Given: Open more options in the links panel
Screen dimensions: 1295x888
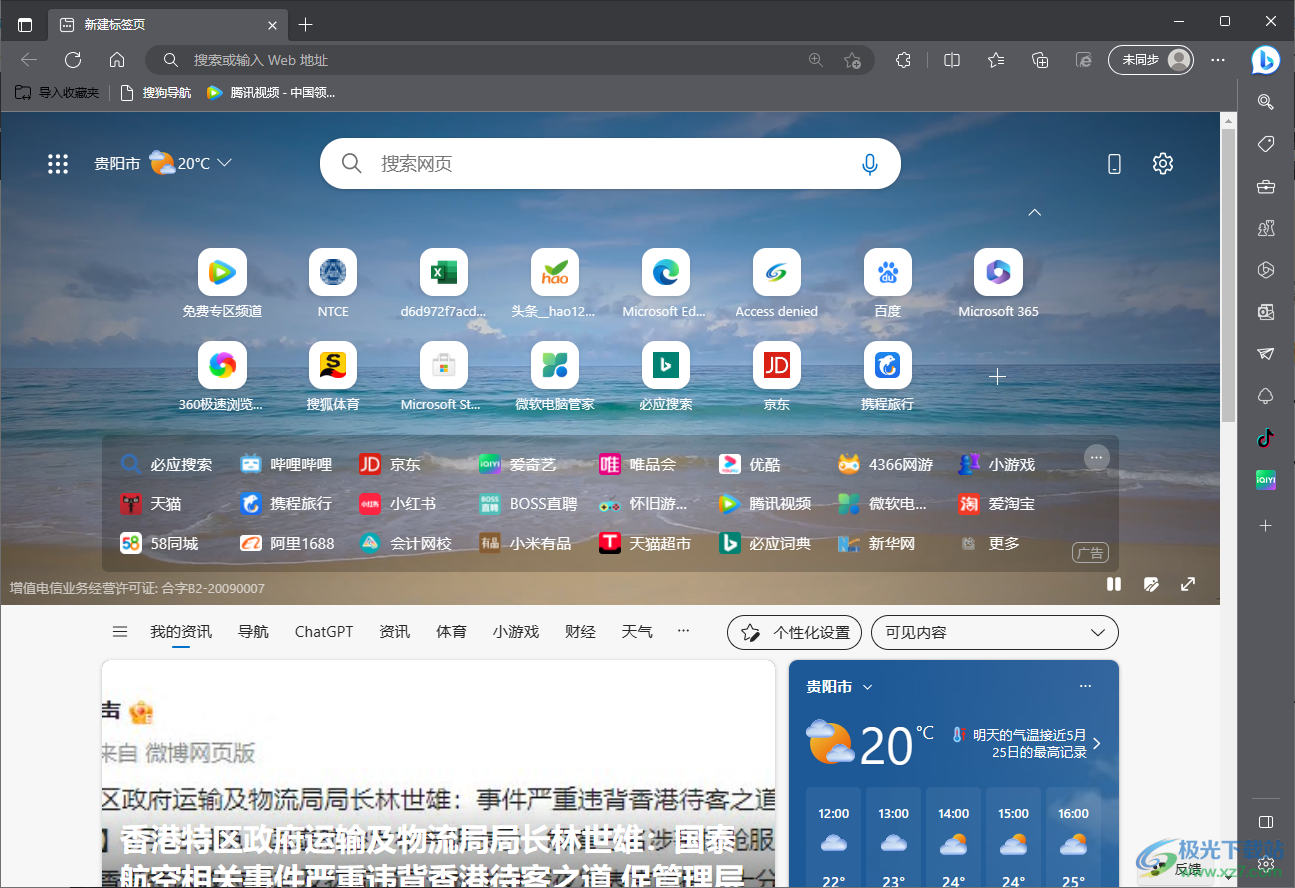Looking at the screenshot, I should coord(1096,457).
